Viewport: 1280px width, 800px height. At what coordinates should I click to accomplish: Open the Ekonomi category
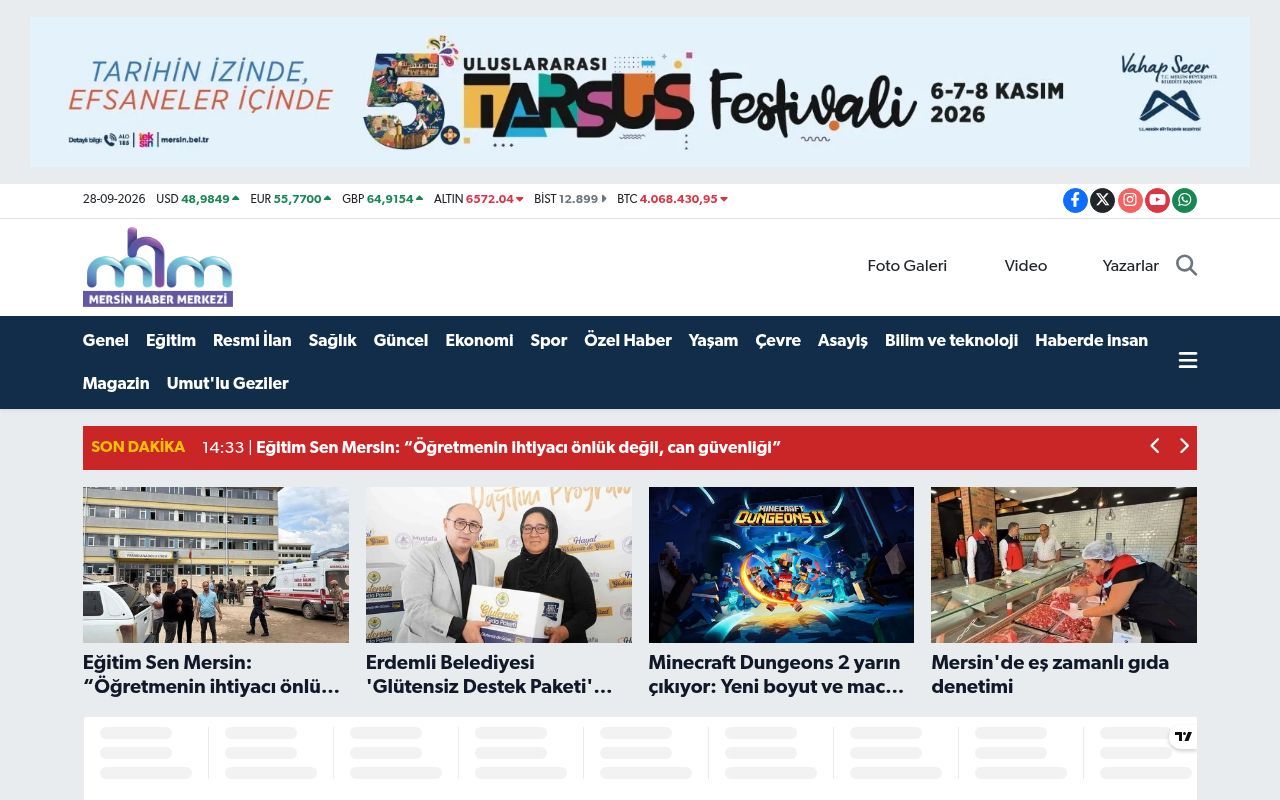click(479, 341)
